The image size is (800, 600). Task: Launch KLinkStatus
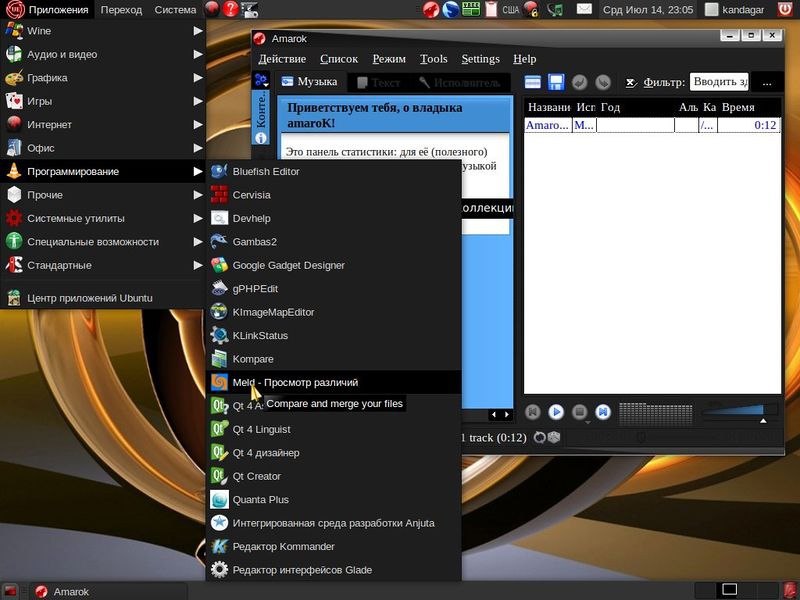click(334, 336)
